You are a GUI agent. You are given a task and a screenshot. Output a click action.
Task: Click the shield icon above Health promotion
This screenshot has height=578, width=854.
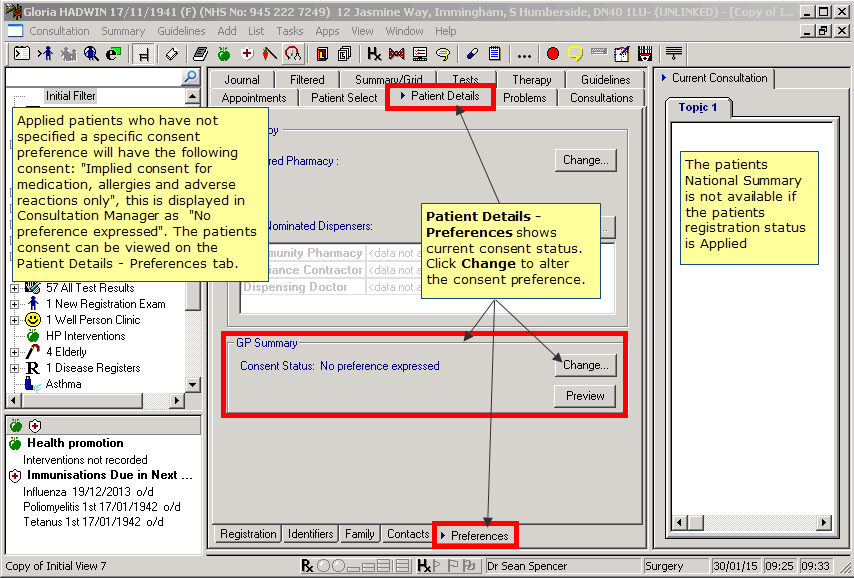(x=34, y=426)
